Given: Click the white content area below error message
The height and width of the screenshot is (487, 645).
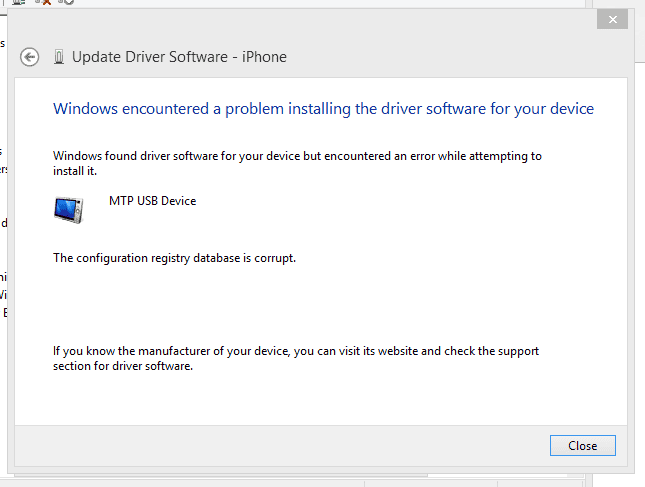Looking at the screenshot, I should click(321, 304).
